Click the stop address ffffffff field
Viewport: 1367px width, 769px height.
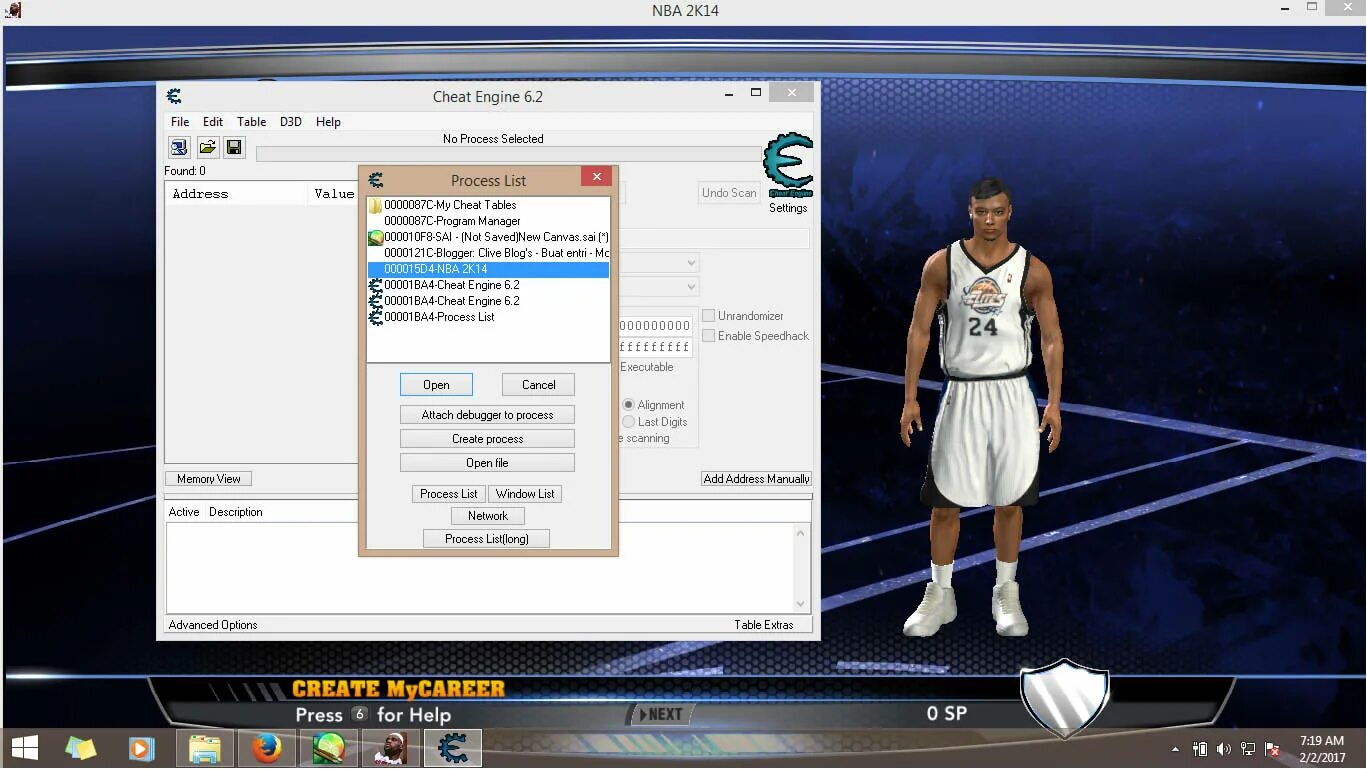(x=655, y=347)
